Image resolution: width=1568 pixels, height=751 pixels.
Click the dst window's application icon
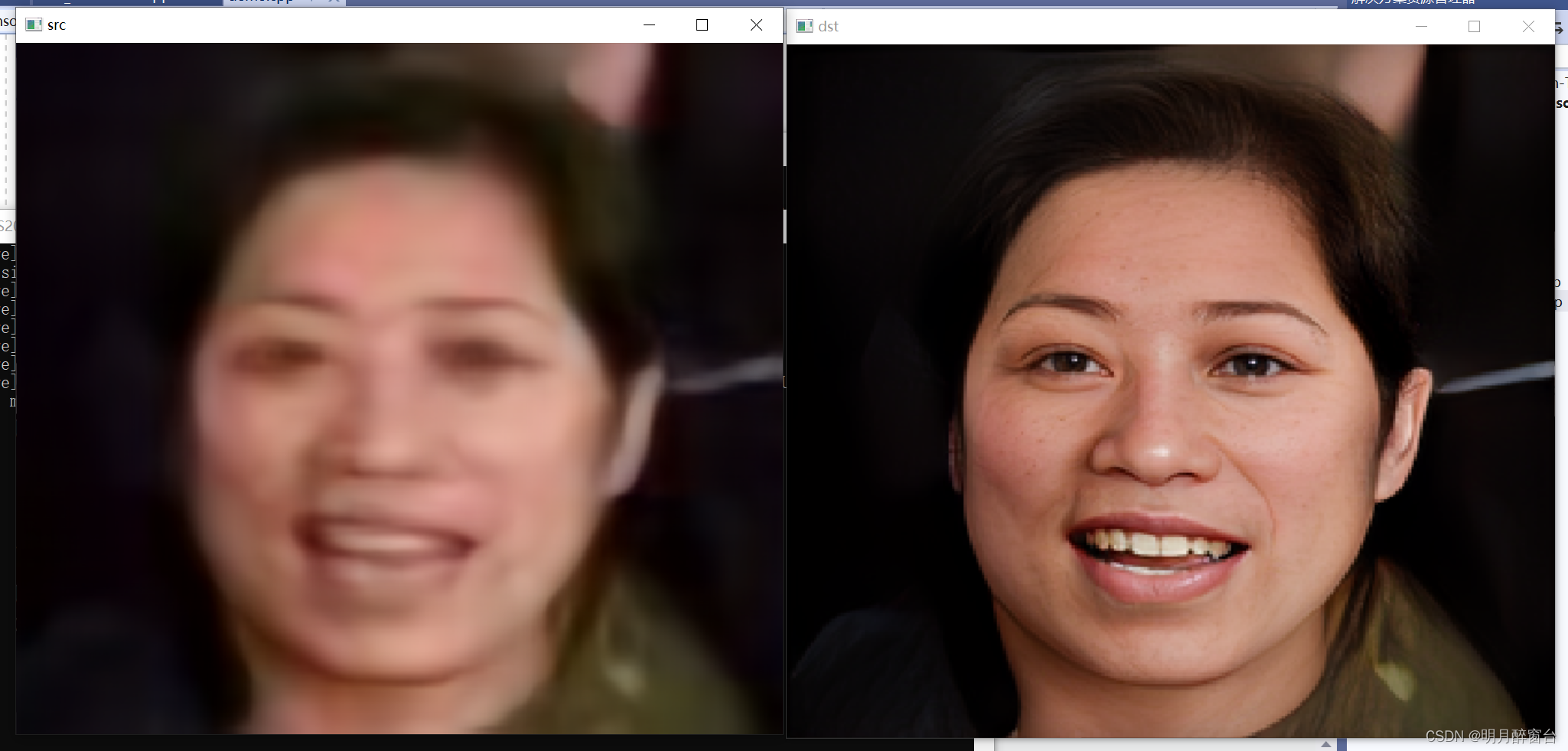[804, 27]
